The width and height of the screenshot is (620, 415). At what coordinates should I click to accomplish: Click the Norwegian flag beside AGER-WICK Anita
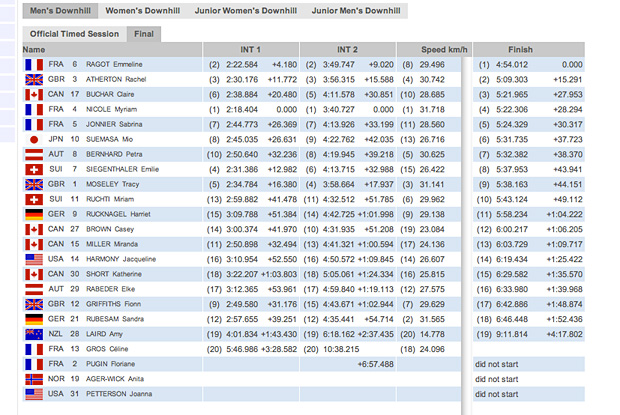click(x=34, y=379)
